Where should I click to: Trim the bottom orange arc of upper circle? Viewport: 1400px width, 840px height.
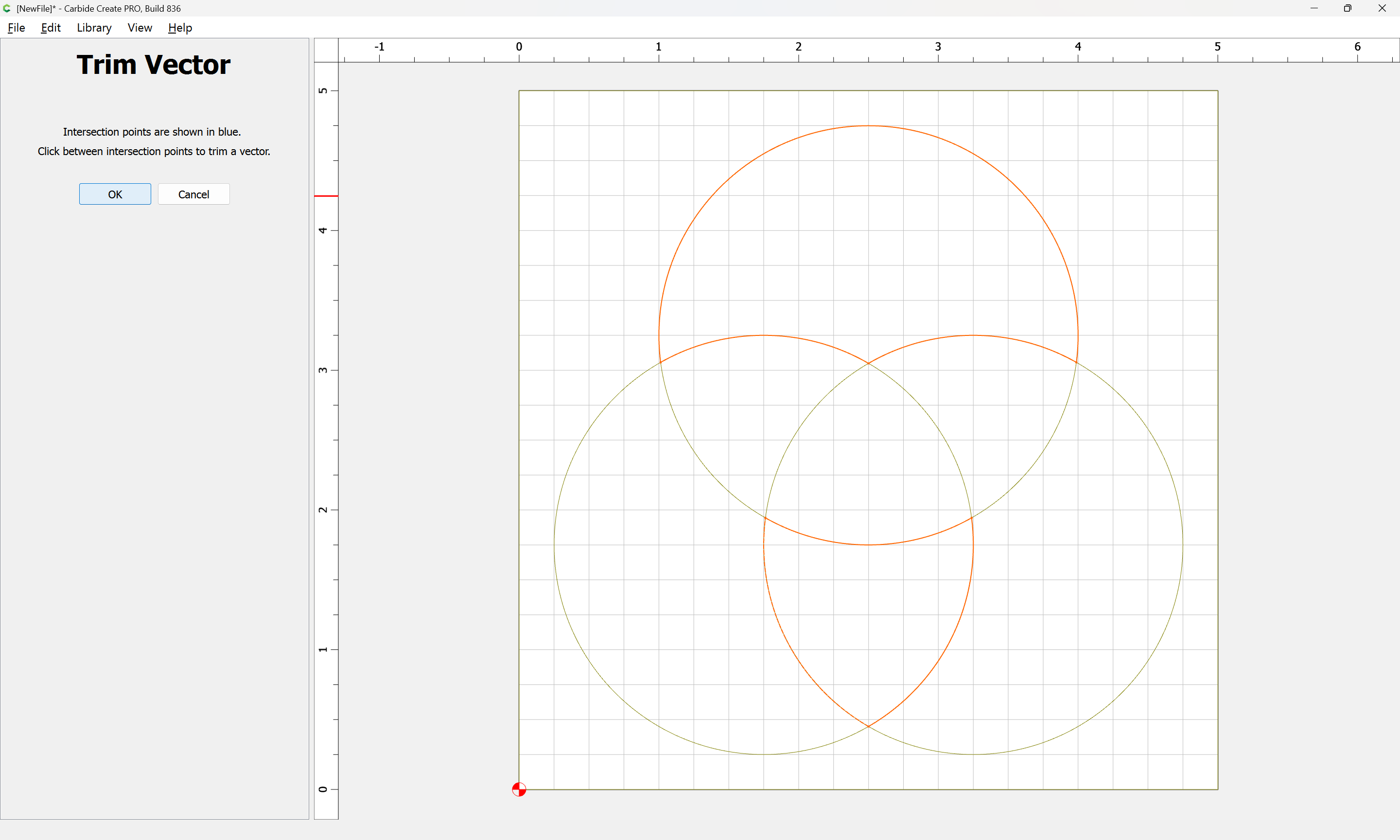click(868, 544)
